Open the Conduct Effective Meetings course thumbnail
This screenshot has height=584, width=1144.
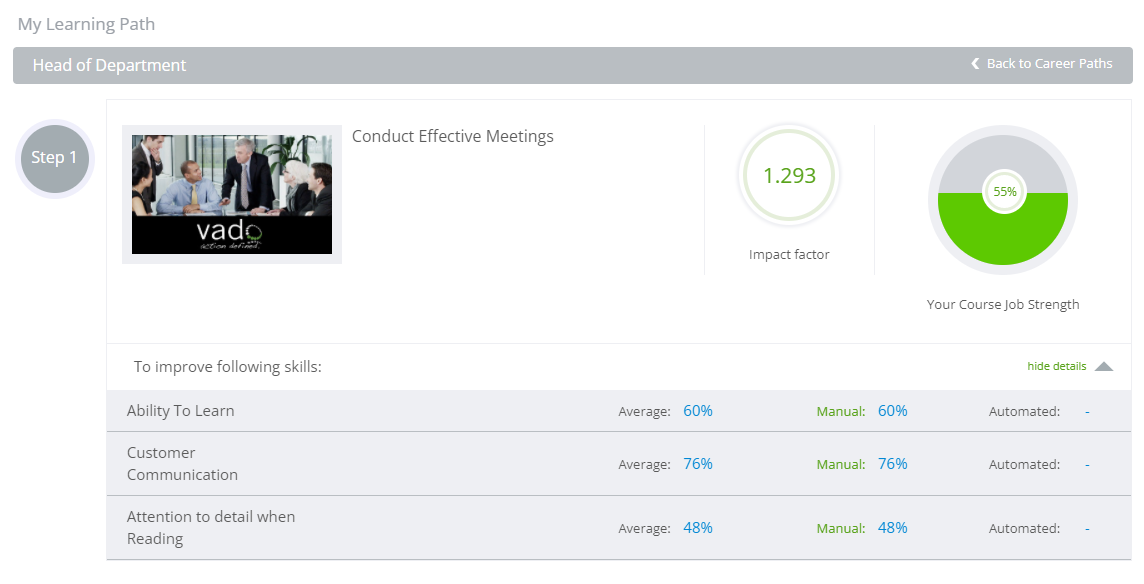[232, 194]
